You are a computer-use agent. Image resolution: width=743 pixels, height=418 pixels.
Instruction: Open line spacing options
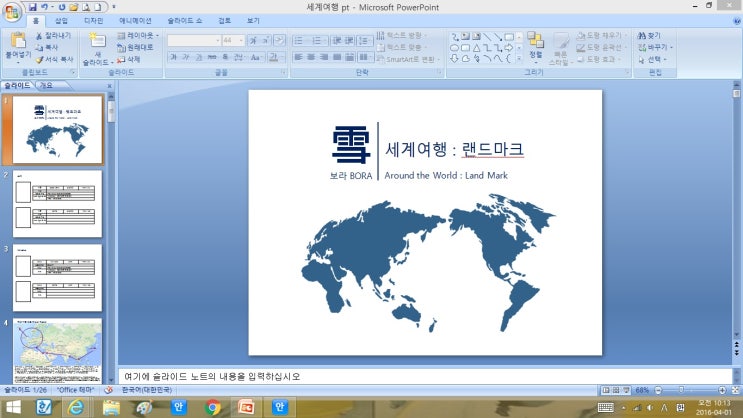(x=364, y=40)
